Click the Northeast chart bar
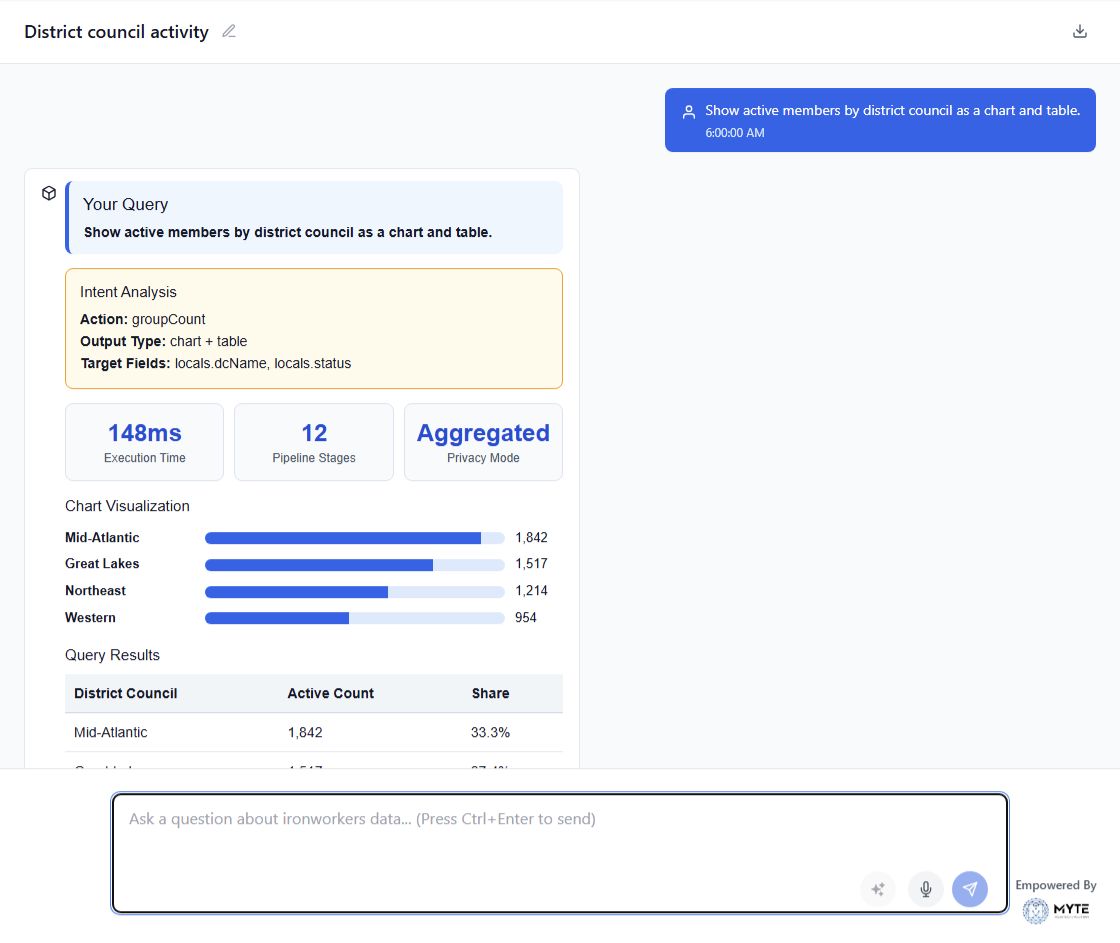Image resolution: width=1120 pixels, height=943 pixels. [354, 592]
